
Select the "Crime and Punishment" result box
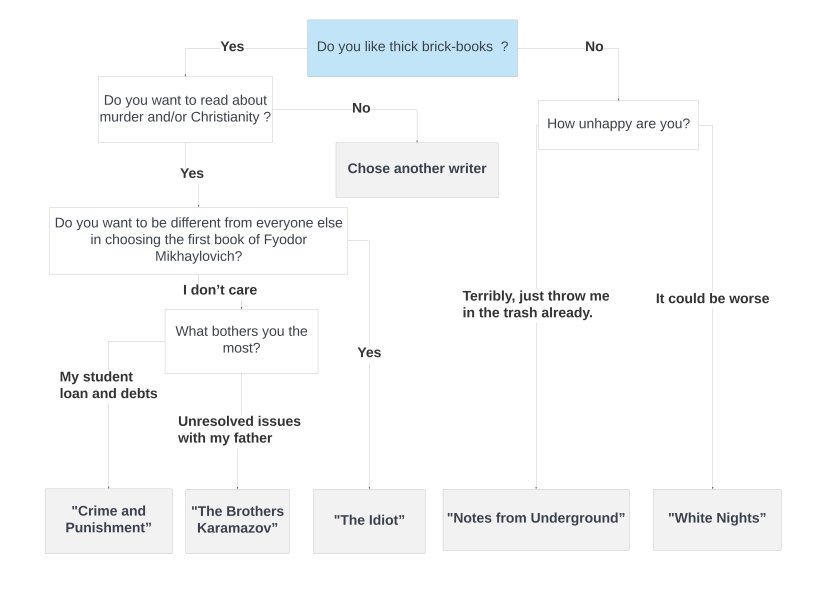pos(108,521)
